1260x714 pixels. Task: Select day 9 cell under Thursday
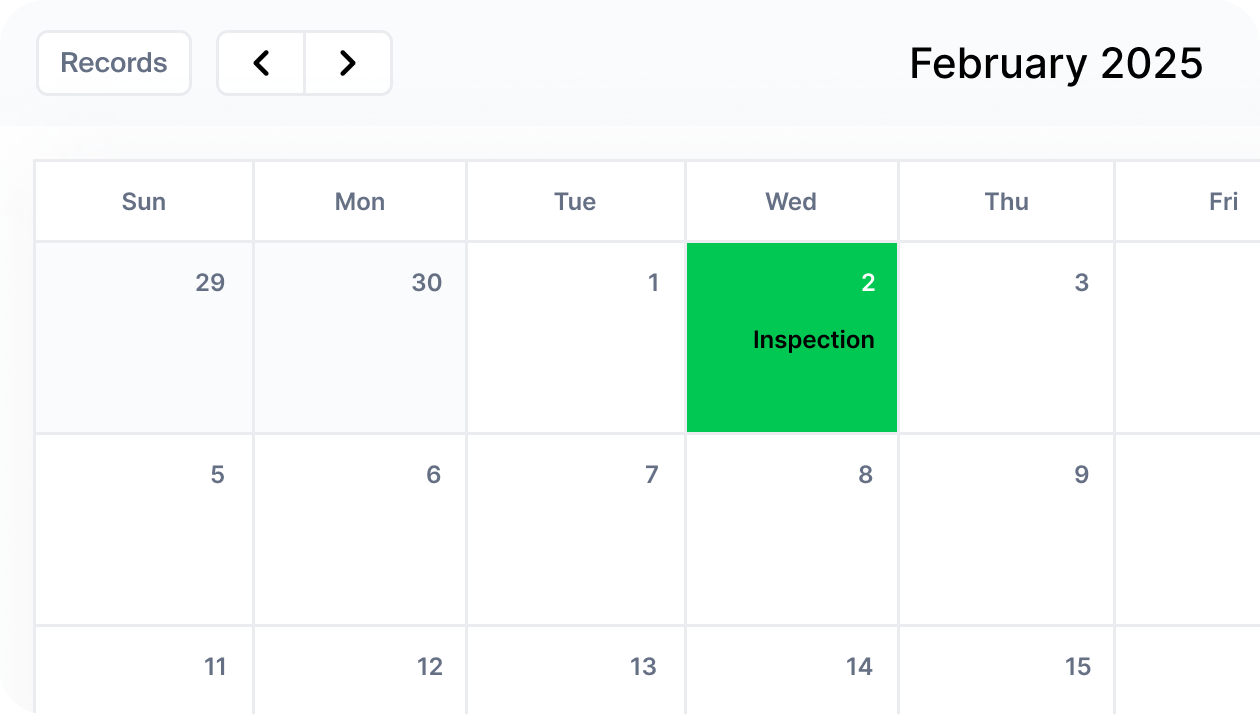[x=1007, y=530]
